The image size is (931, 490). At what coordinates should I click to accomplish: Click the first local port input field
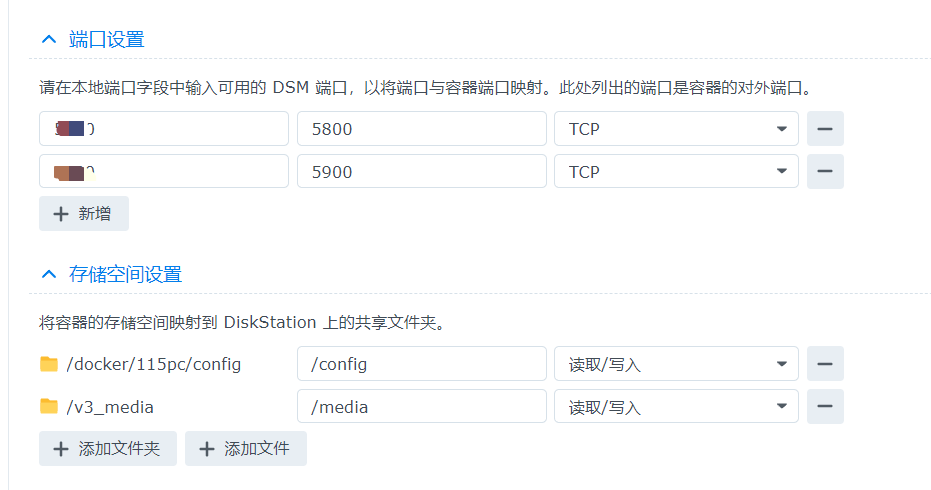pos(164,129)
